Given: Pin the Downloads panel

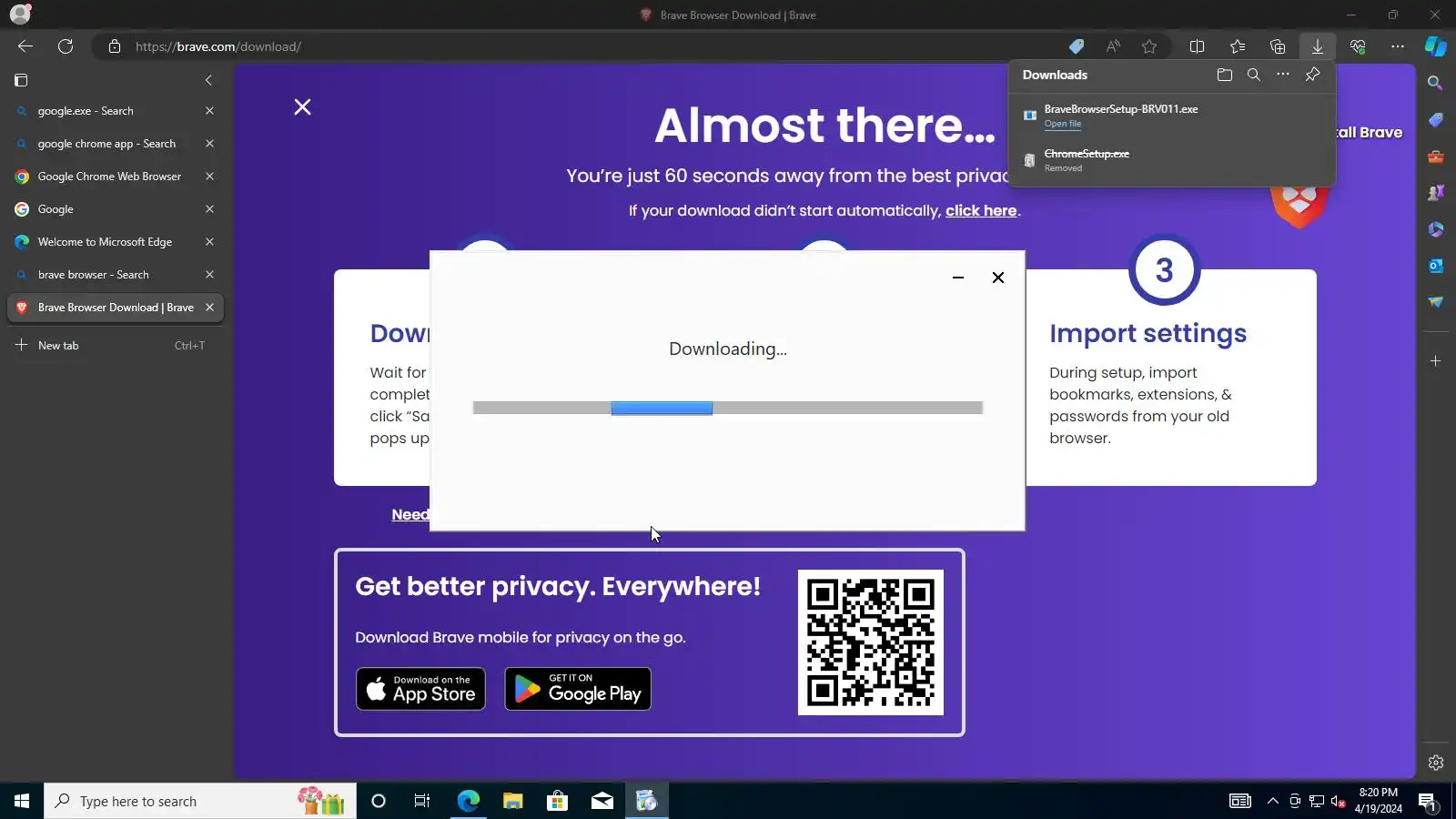Looking at the screenshot, I should [x=1312, y=75].
